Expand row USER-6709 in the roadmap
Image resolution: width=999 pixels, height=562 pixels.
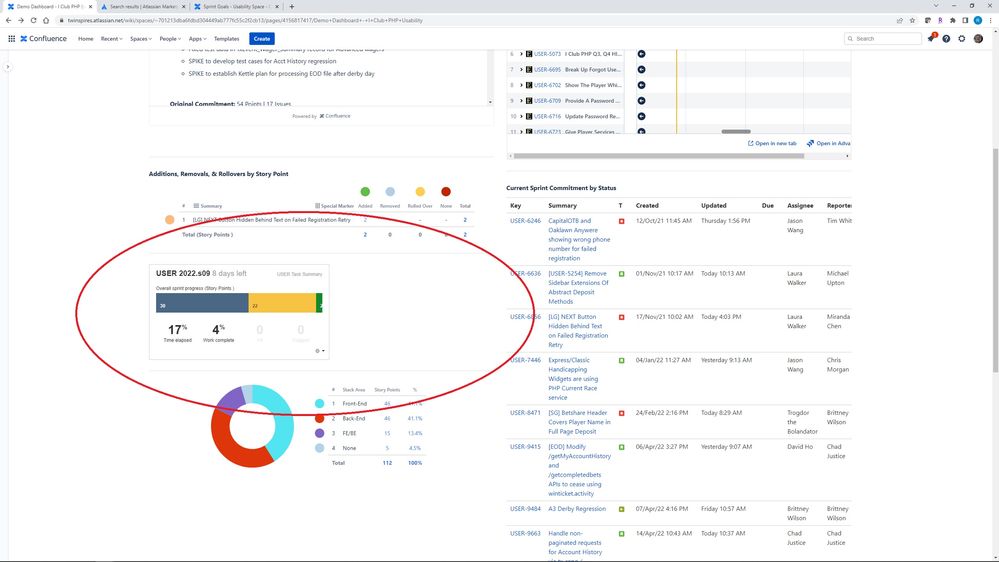pos(521,101)
